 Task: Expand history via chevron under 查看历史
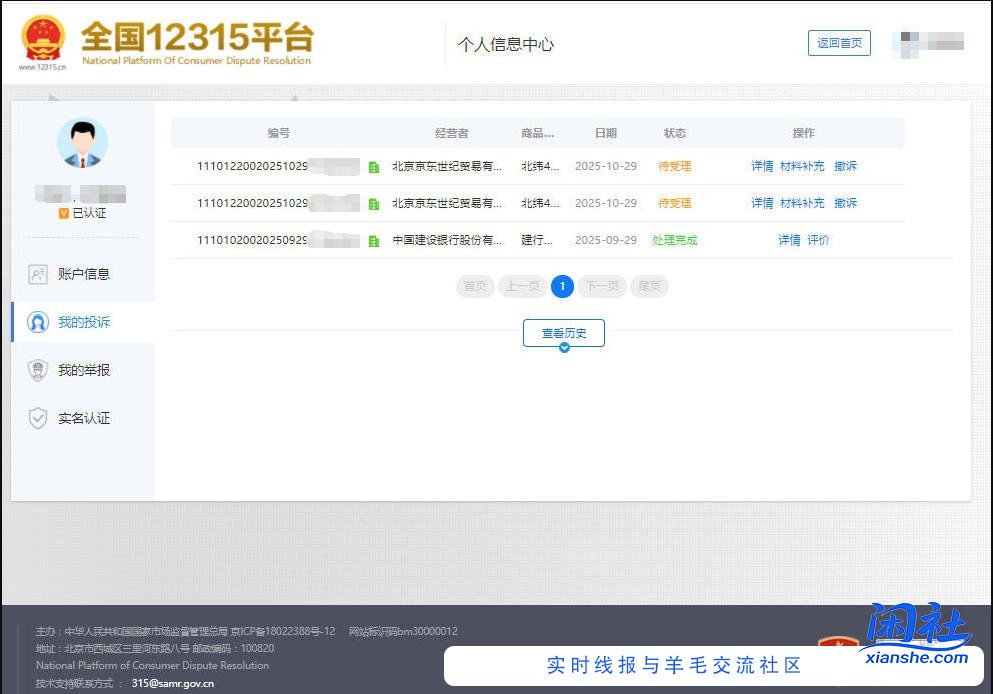(564, 347)
